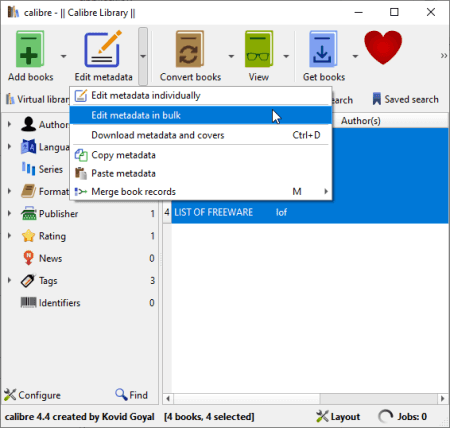
Task: Select the Publisher category
Action: pos(49,213)
